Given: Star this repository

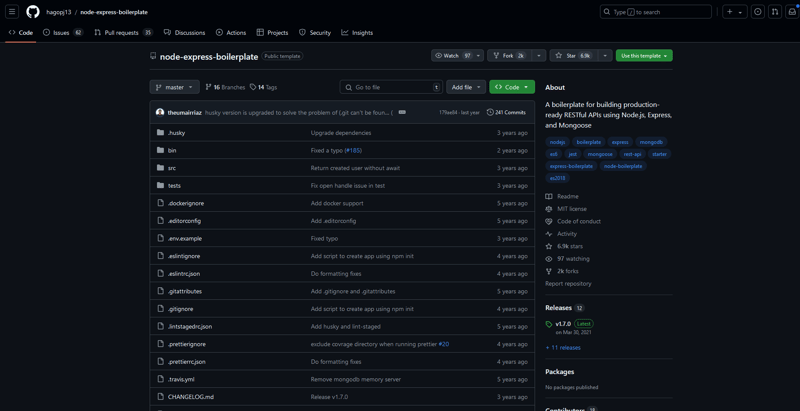Looking at the screenshot, I should click(x=571, y=56).
